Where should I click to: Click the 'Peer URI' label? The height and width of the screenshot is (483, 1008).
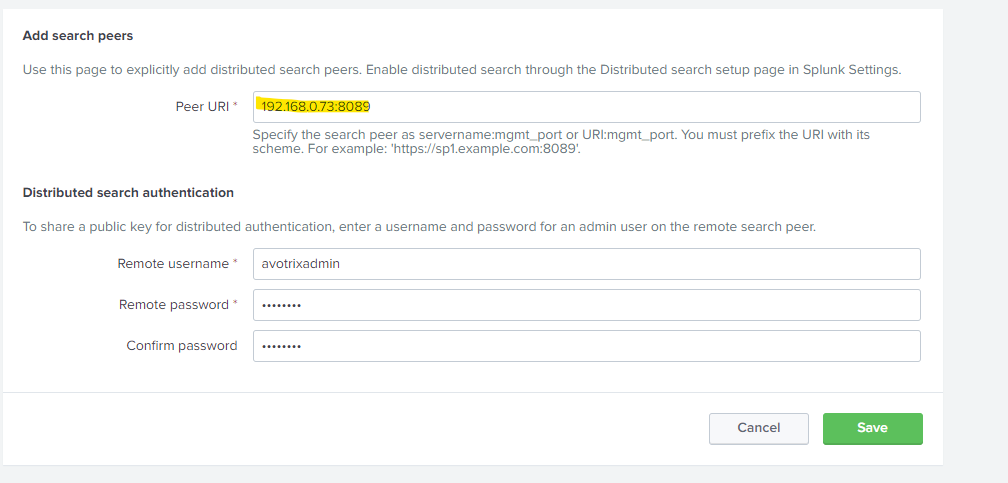pos(202,107)
